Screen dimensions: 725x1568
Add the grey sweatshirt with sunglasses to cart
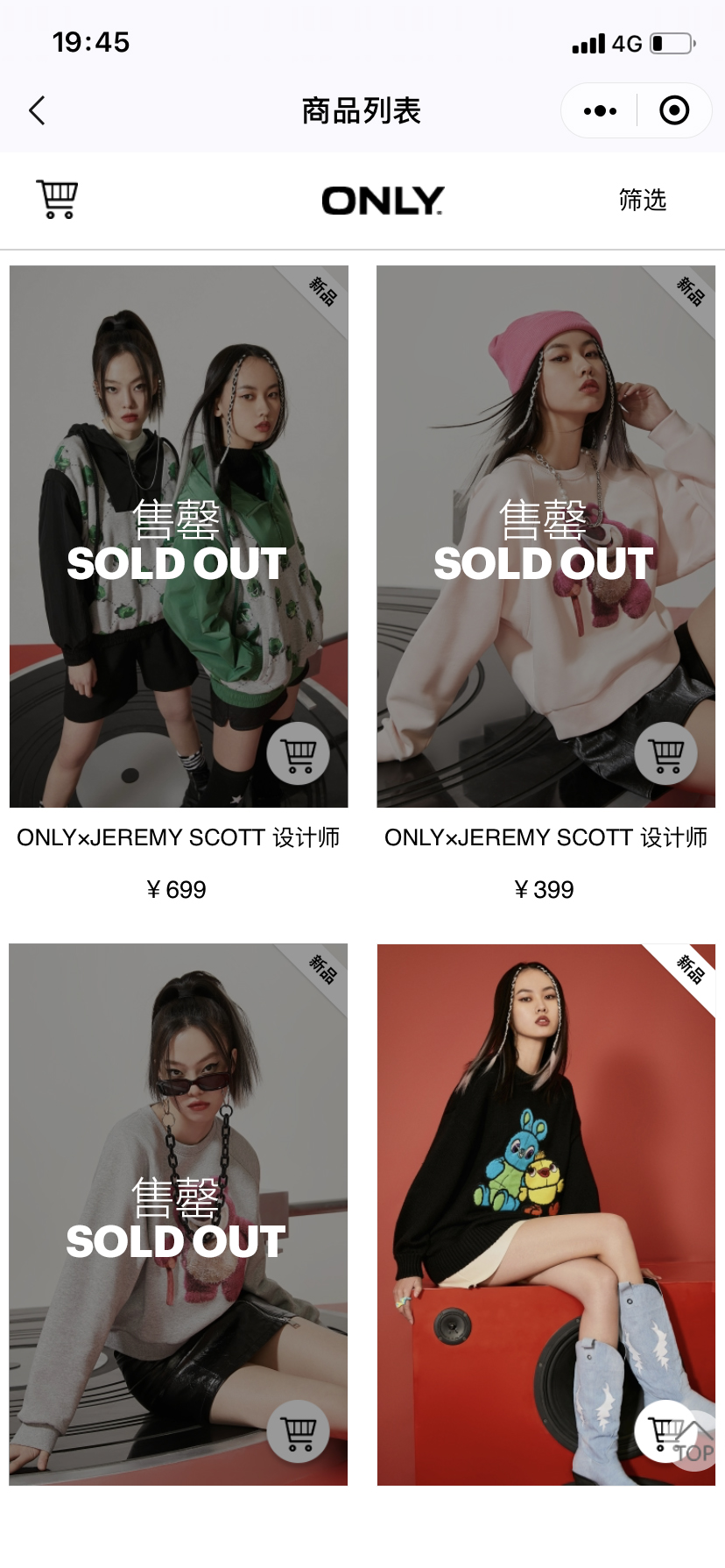299,1431
